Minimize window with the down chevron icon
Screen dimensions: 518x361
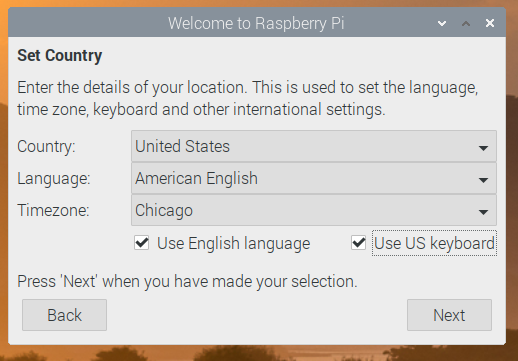442,23
